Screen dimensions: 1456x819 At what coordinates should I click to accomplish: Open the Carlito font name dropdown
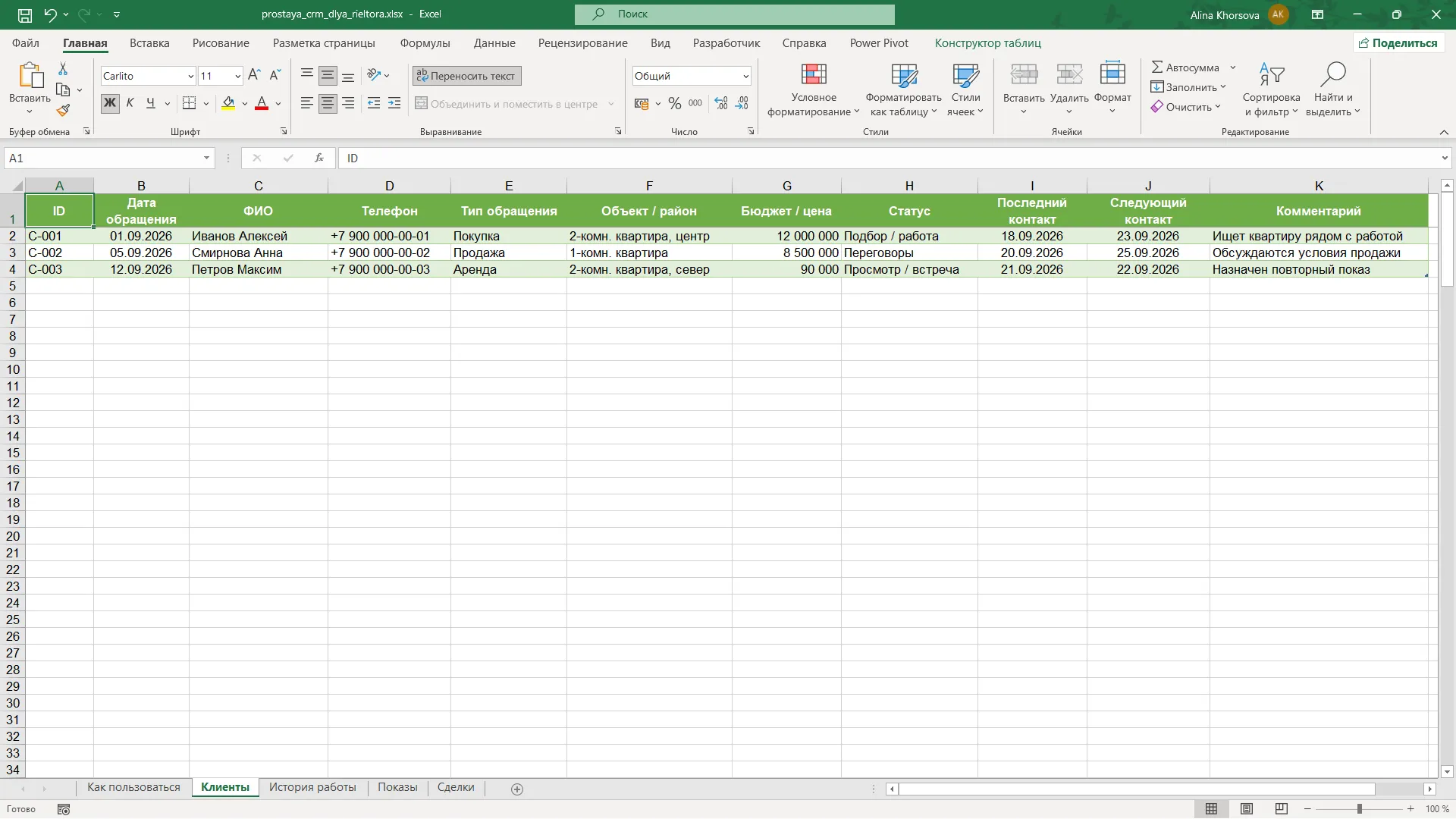[190, 76]
